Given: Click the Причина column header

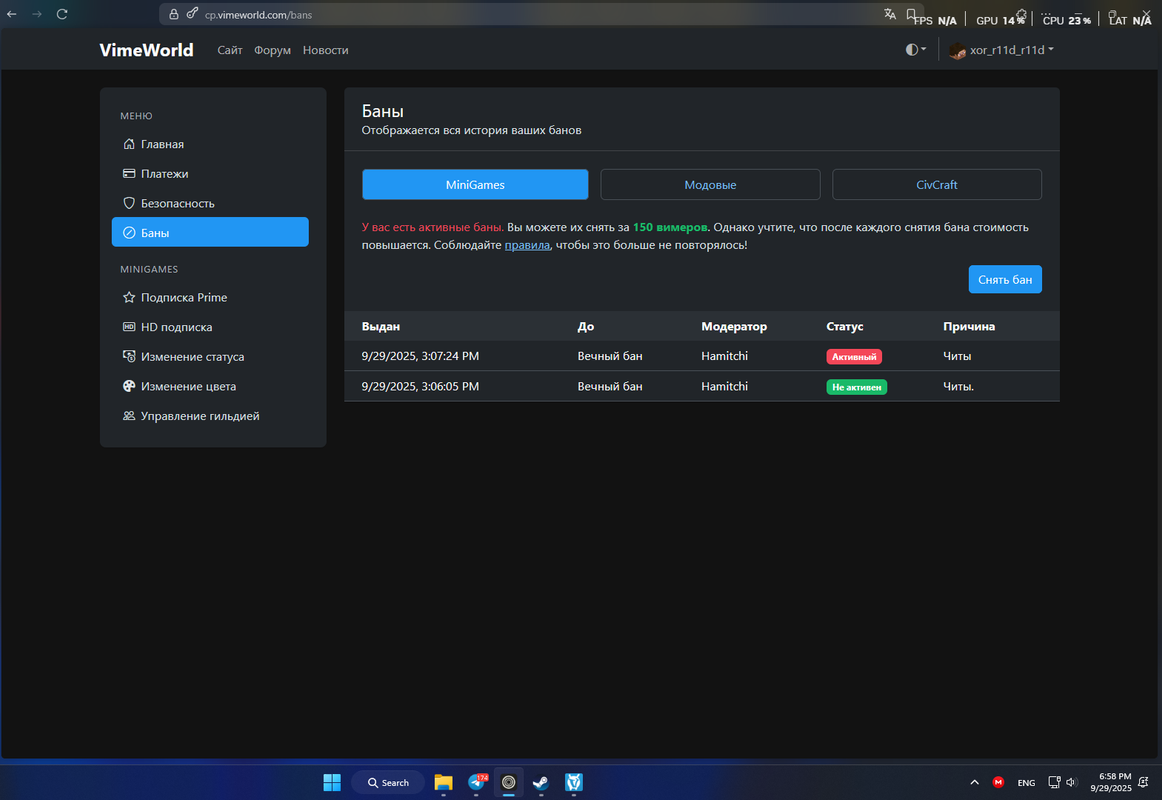Looking at the screenshot, I should coord(969,326).
